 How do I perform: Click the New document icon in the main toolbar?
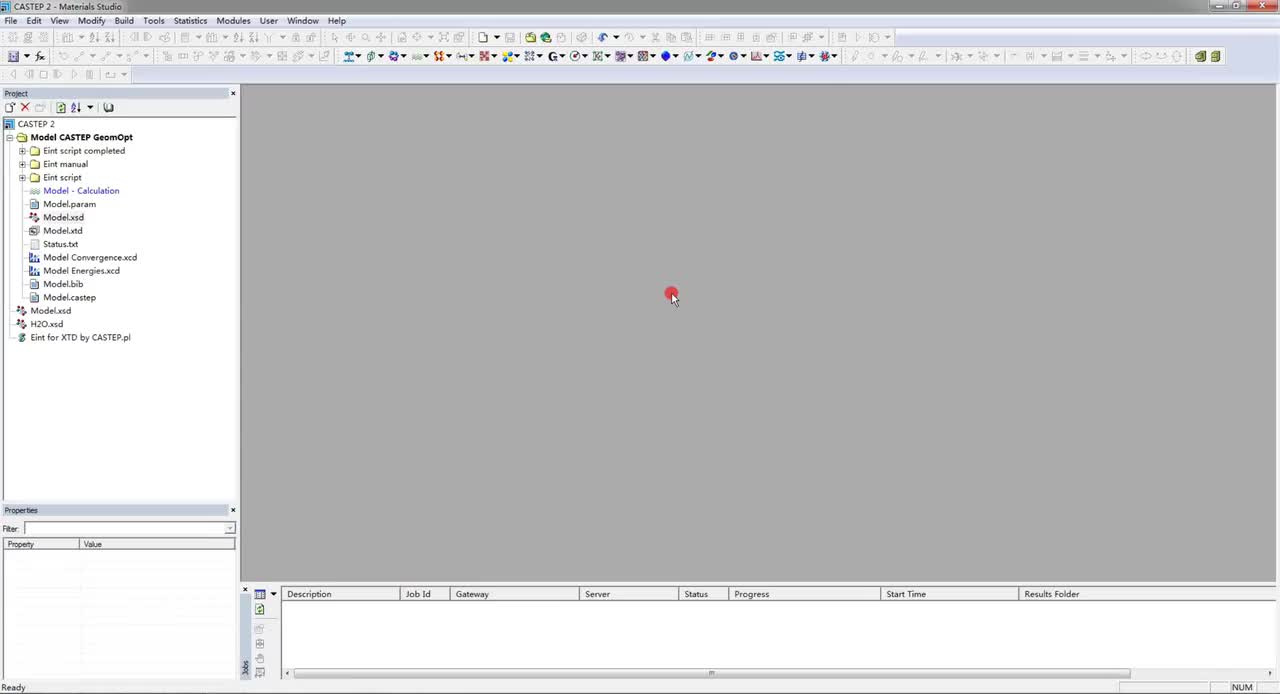pos(482,37)
